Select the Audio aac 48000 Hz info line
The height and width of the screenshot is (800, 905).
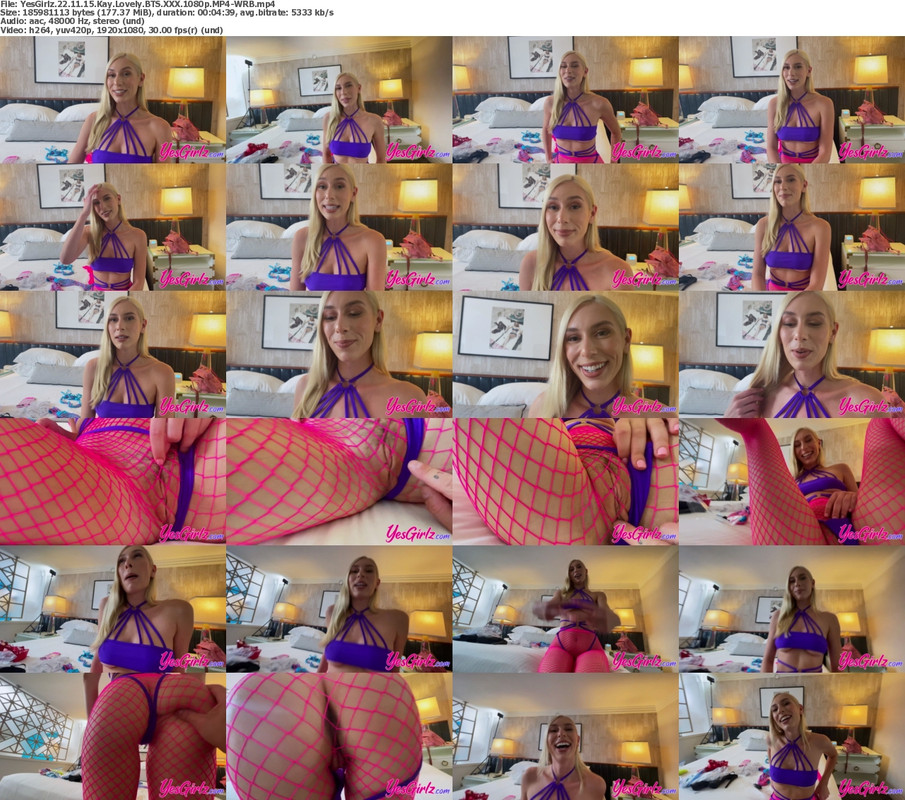pyautogui.click(x=73, y=21)
